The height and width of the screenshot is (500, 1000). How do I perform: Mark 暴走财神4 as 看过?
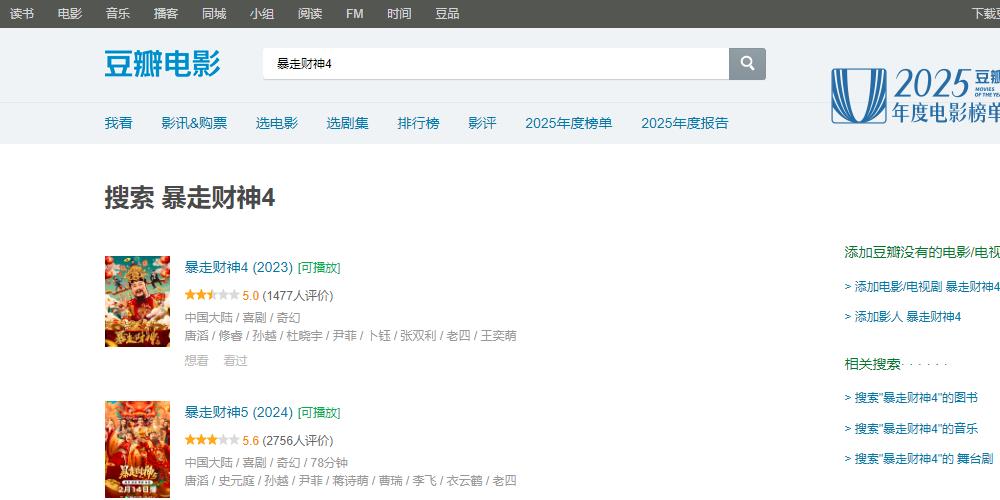pos(235,360)
